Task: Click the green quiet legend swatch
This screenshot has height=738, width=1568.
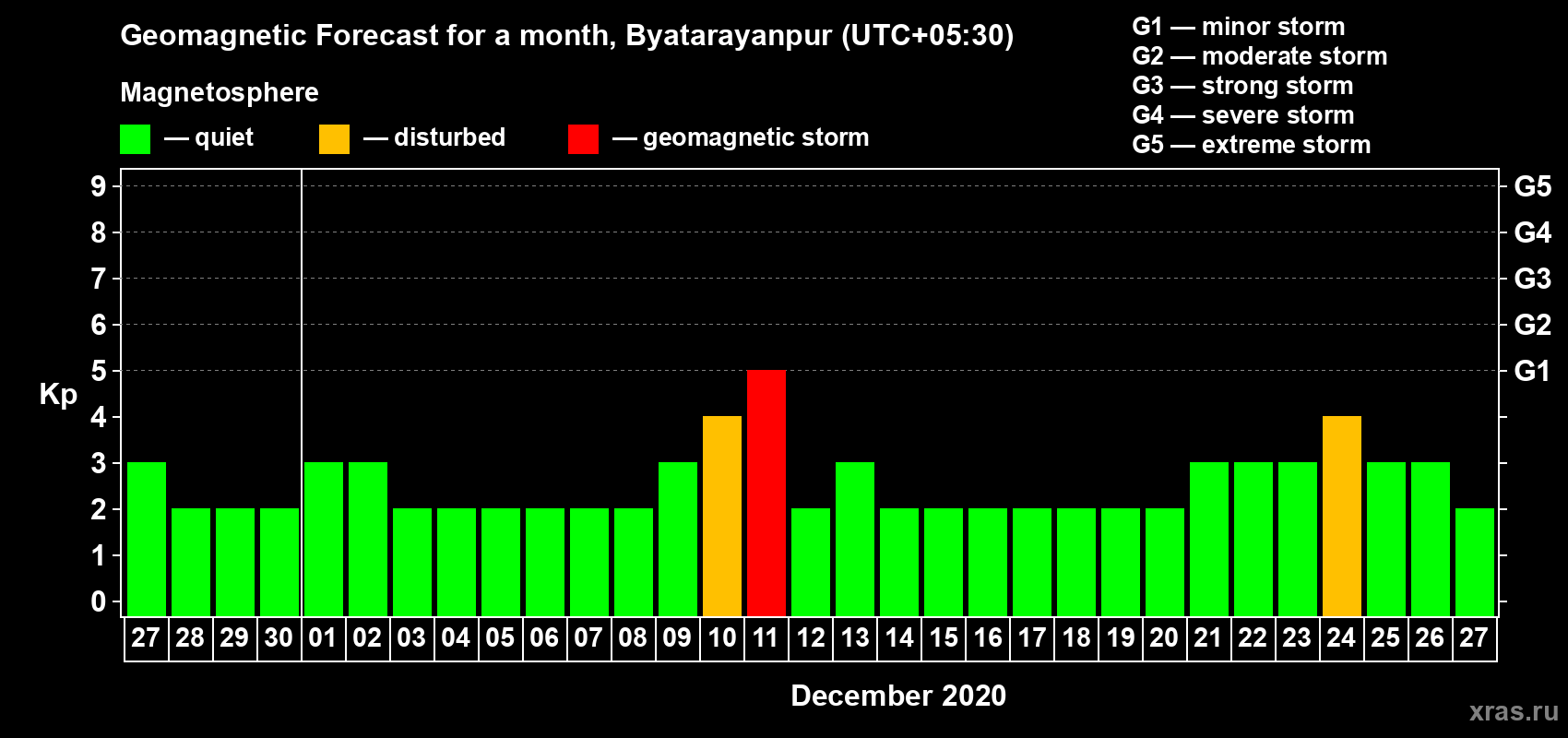Action: [x=135, y=139]
